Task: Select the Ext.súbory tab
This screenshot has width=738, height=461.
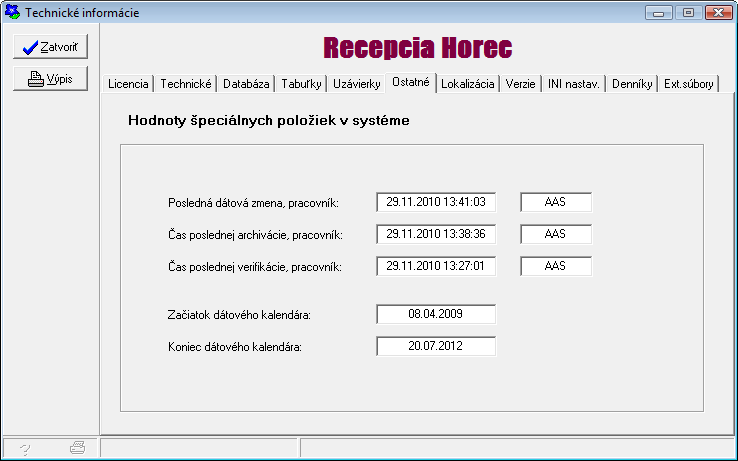Action: click(x=689, y=85)
